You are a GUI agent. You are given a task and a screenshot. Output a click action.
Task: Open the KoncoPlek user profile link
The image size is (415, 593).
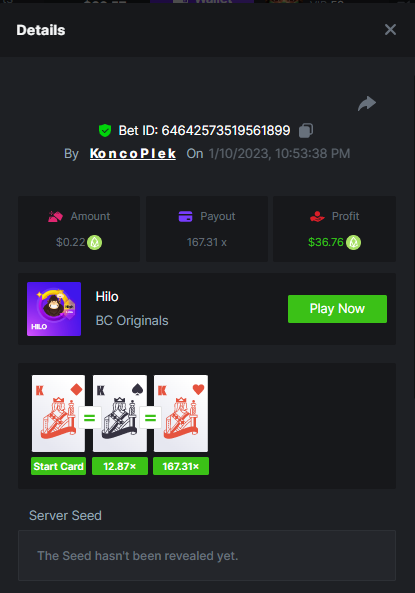133,154
